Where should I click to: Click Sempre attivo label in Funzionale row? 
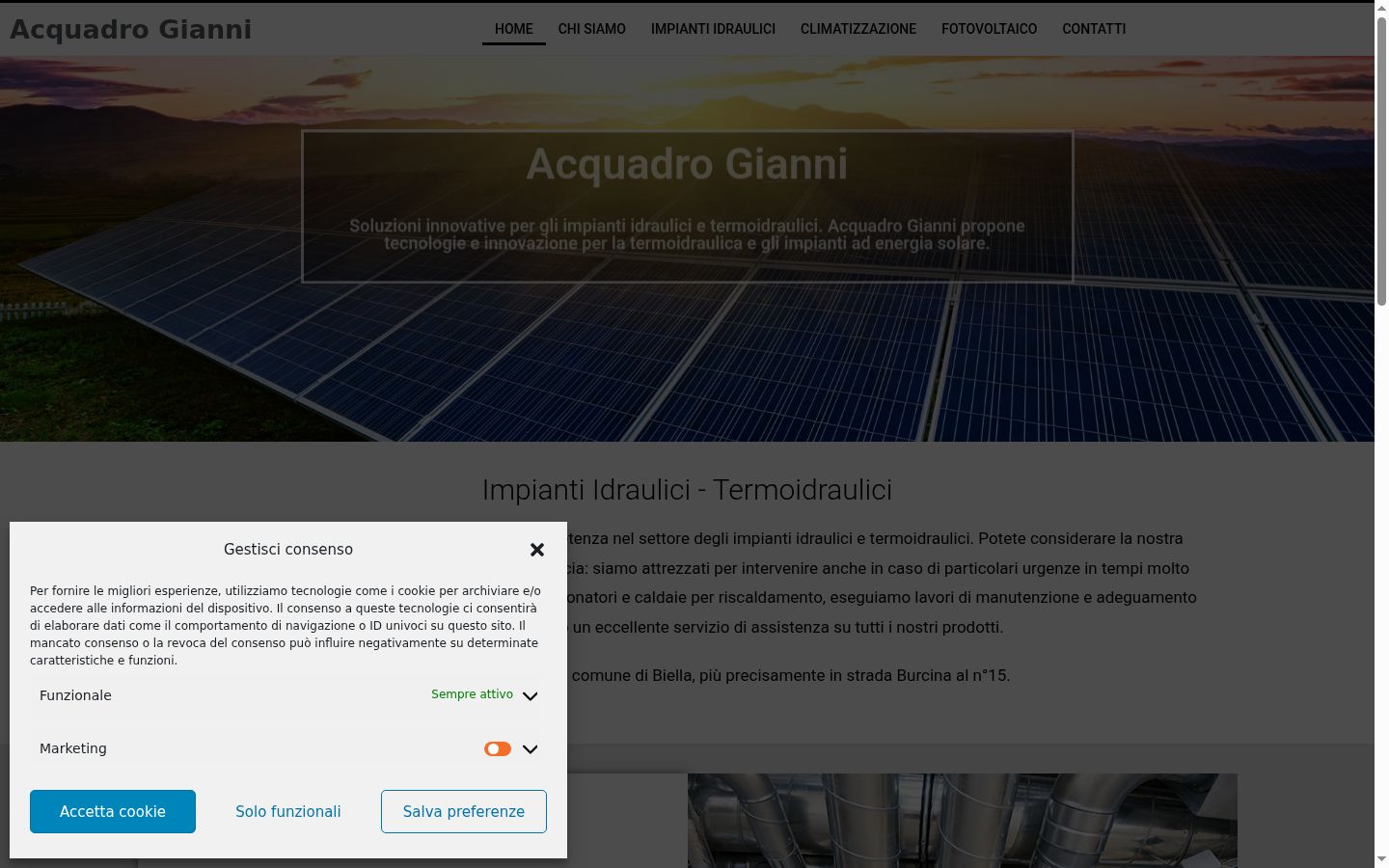pos(472,694)
